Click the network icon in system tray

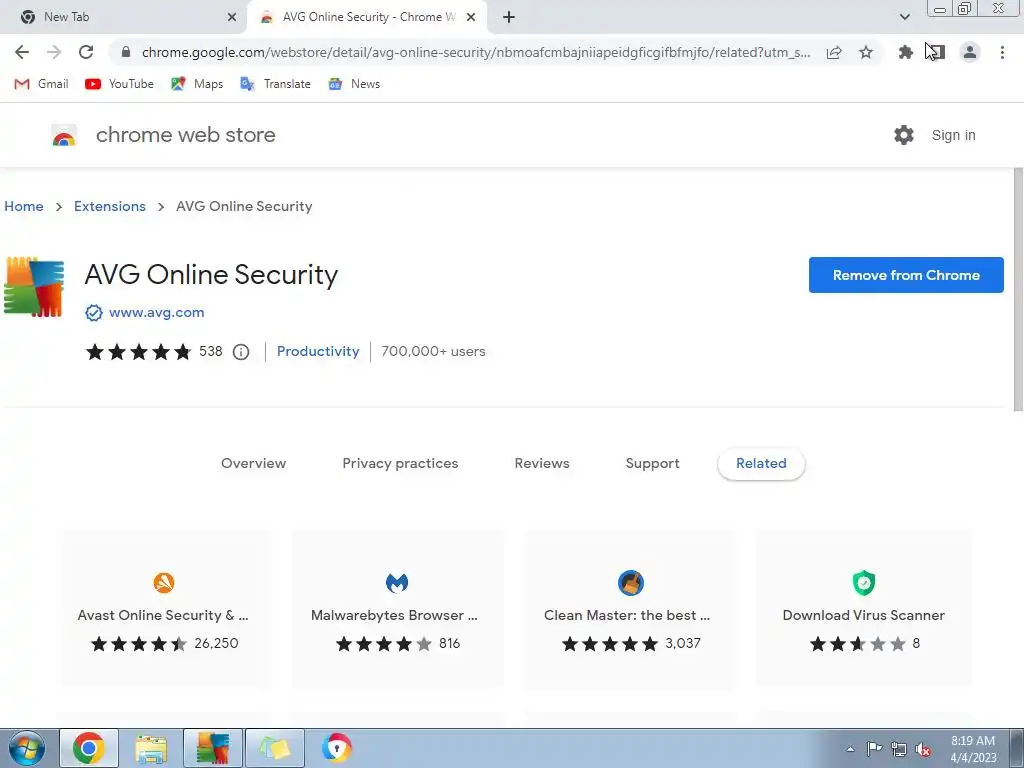[899, 749]
